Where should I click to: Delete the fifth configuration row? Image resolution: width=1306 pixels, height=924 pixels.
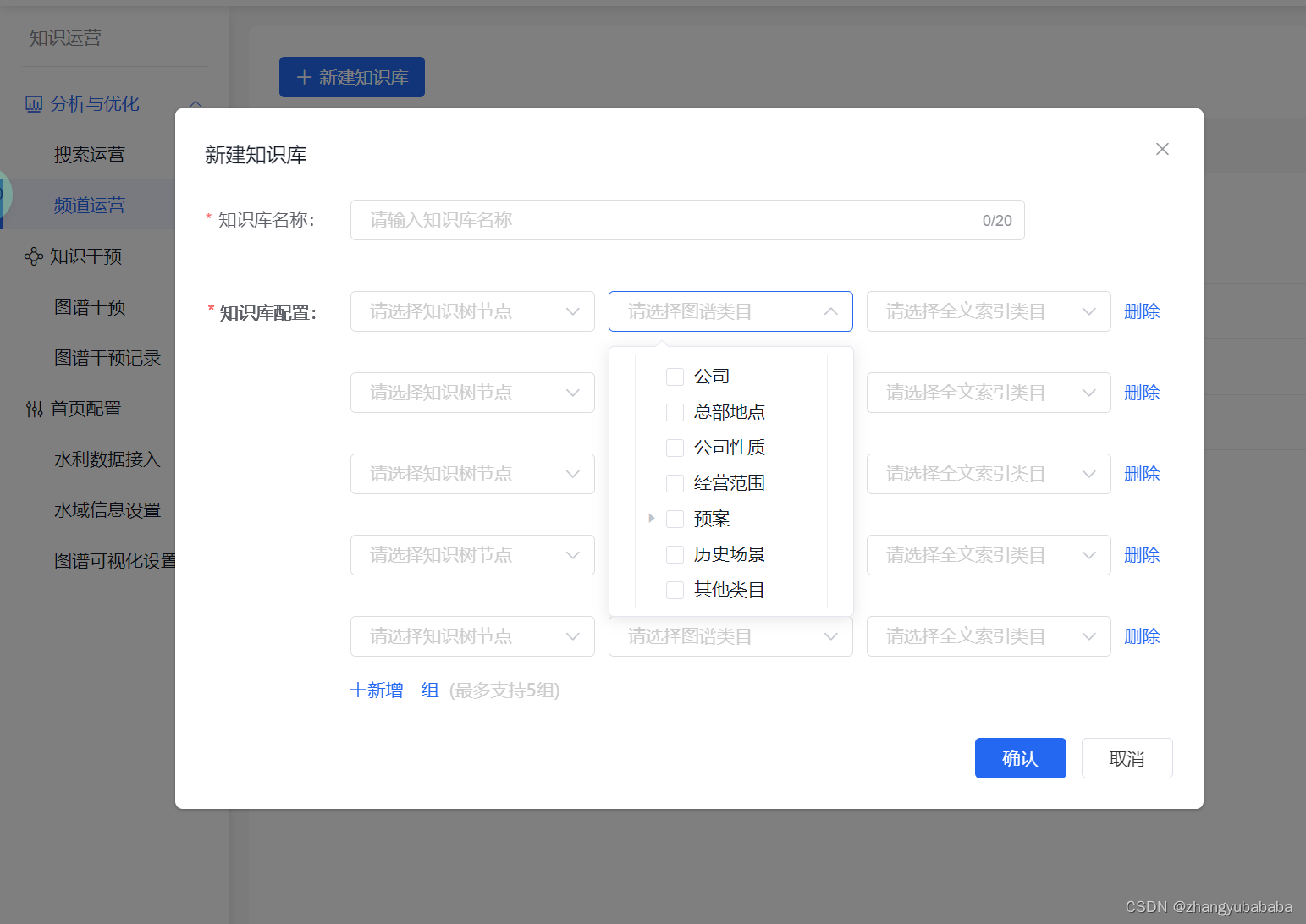click(1142, 636)
